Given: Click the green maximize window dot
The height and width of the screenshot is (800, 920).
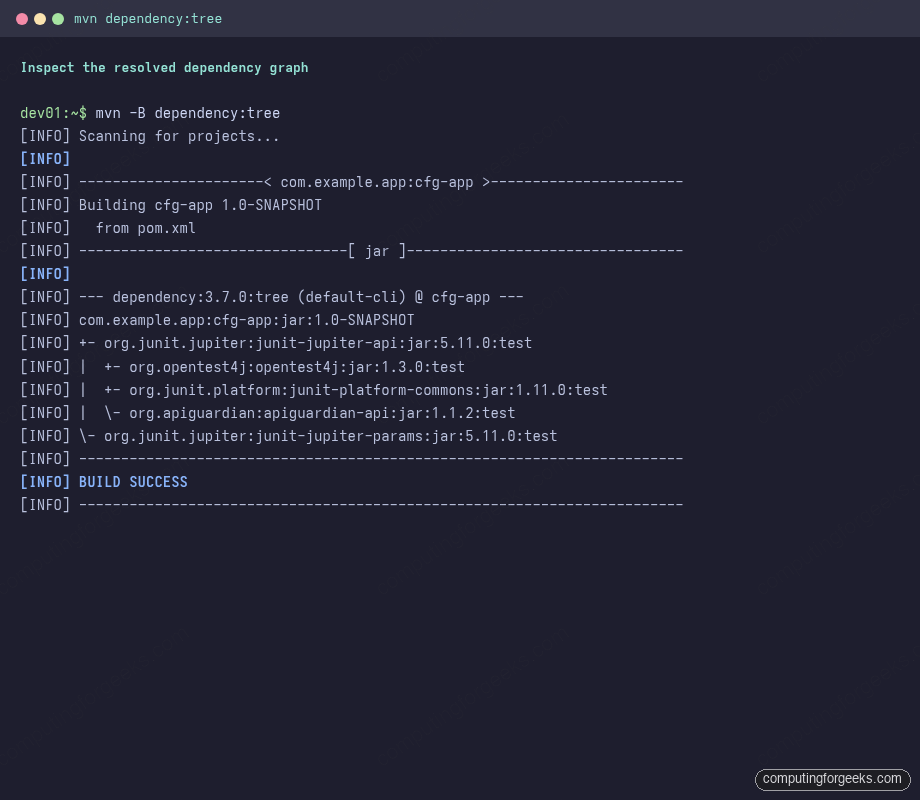Looking at the screenshot, I should 58,19.
